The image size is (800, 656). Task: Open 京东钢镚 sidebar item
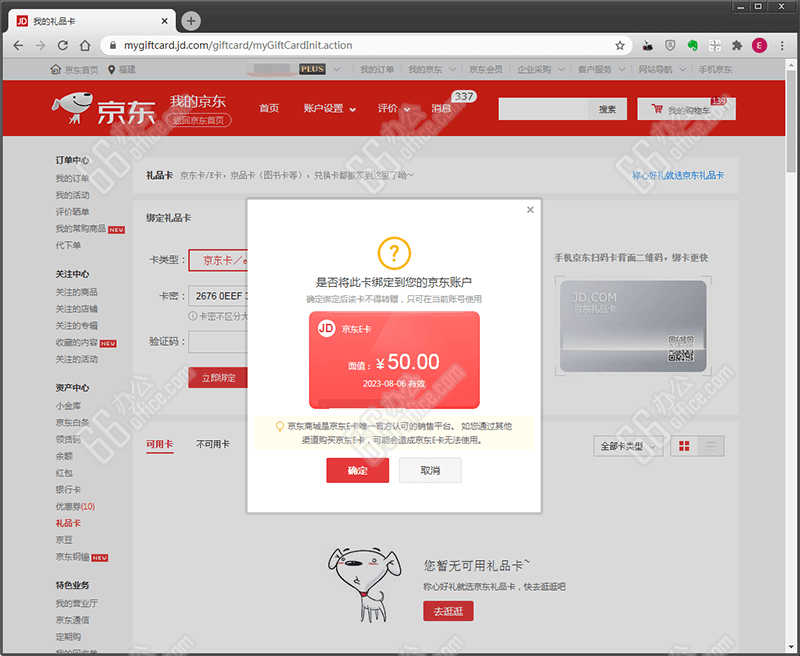click(72, 557)
